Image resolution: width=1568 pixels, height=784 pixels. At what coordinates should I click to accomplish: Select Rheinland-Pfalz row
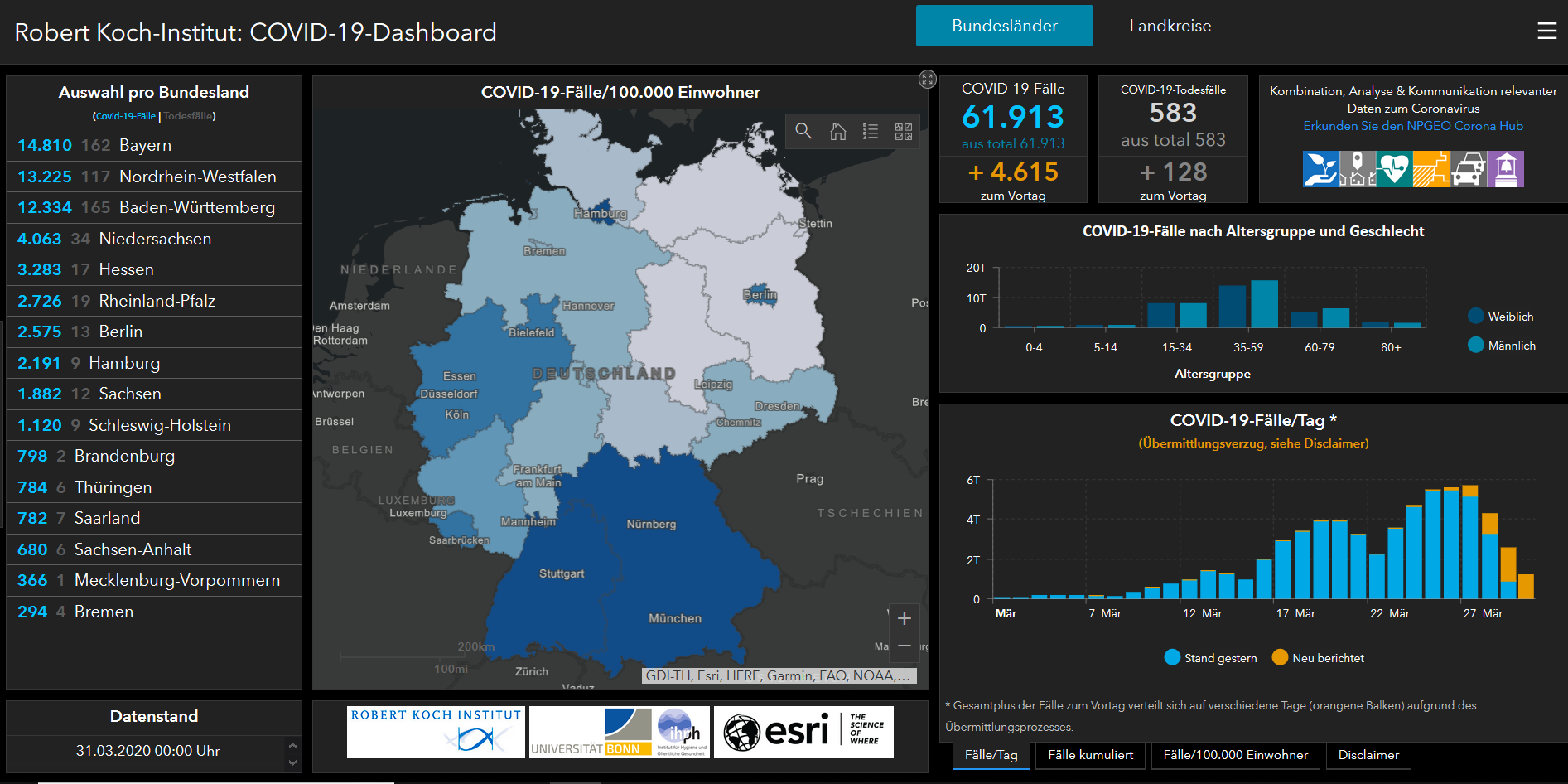pos(154,301)
